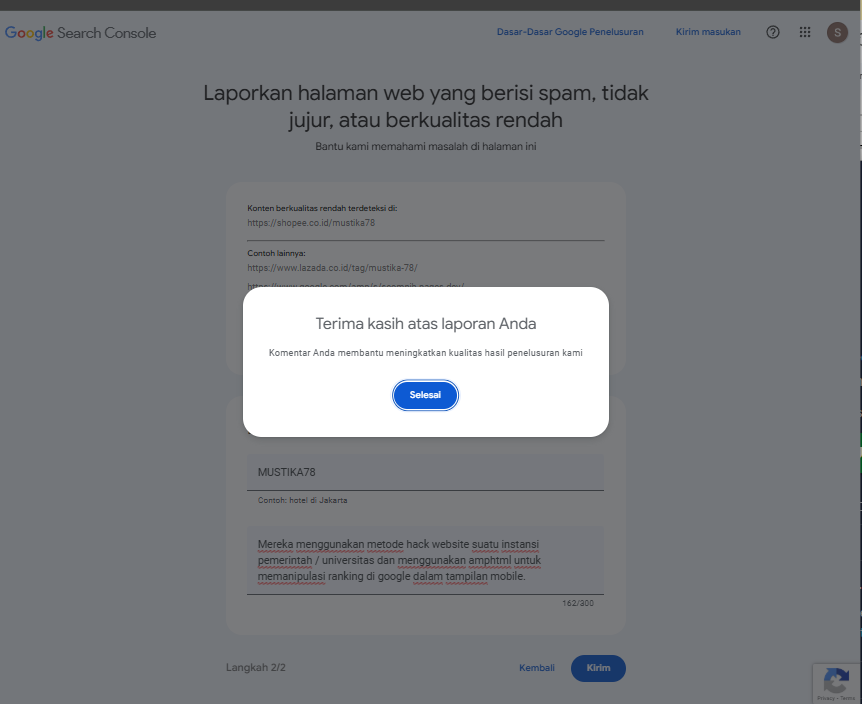Open the reCAPTCHA Terms link
Image resolution: width=862 pixels, height=704 pixels.
(847, 698)
